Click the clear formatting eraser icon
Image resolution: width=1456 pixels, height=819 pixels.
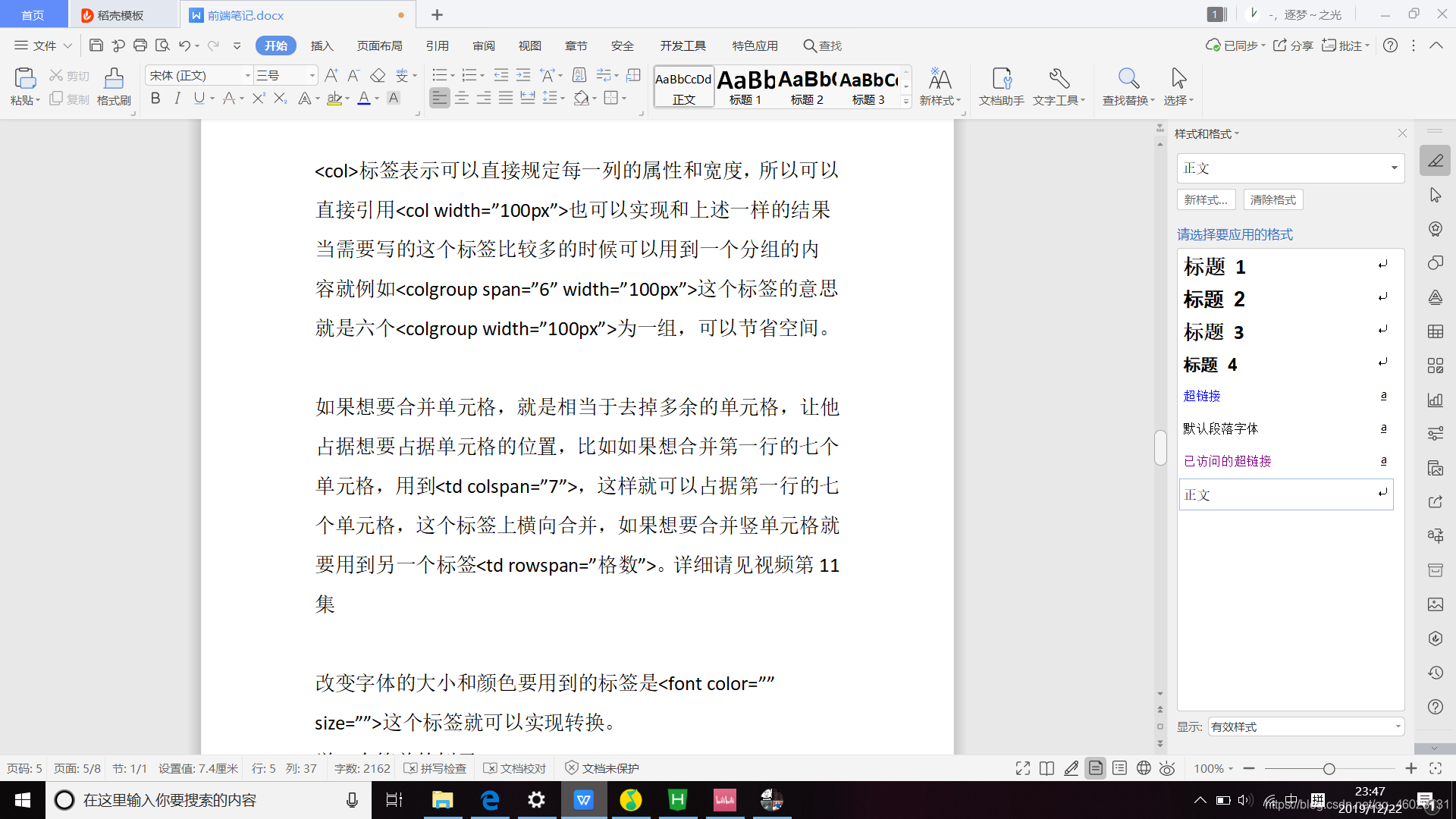pyautogui.click(x=378, y=75)
